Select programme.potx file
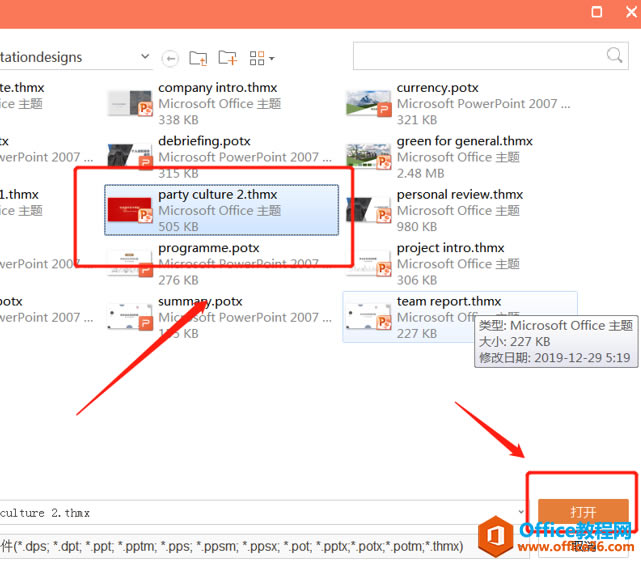The height and width of the screenshot is (564, 641). click(x=221, y=264)
